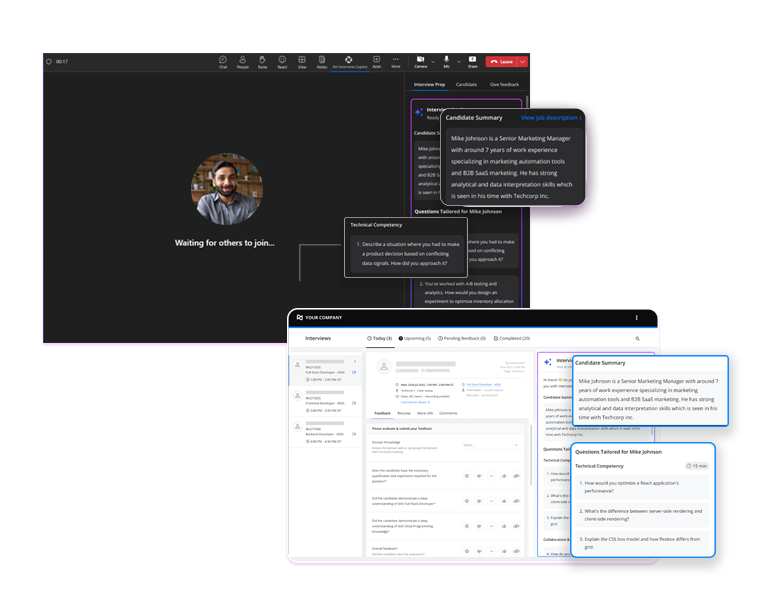The width and height of the screenshot is (762, 593).
Task: Toggle the Camera on or off
Action: (x=420, y=62)
